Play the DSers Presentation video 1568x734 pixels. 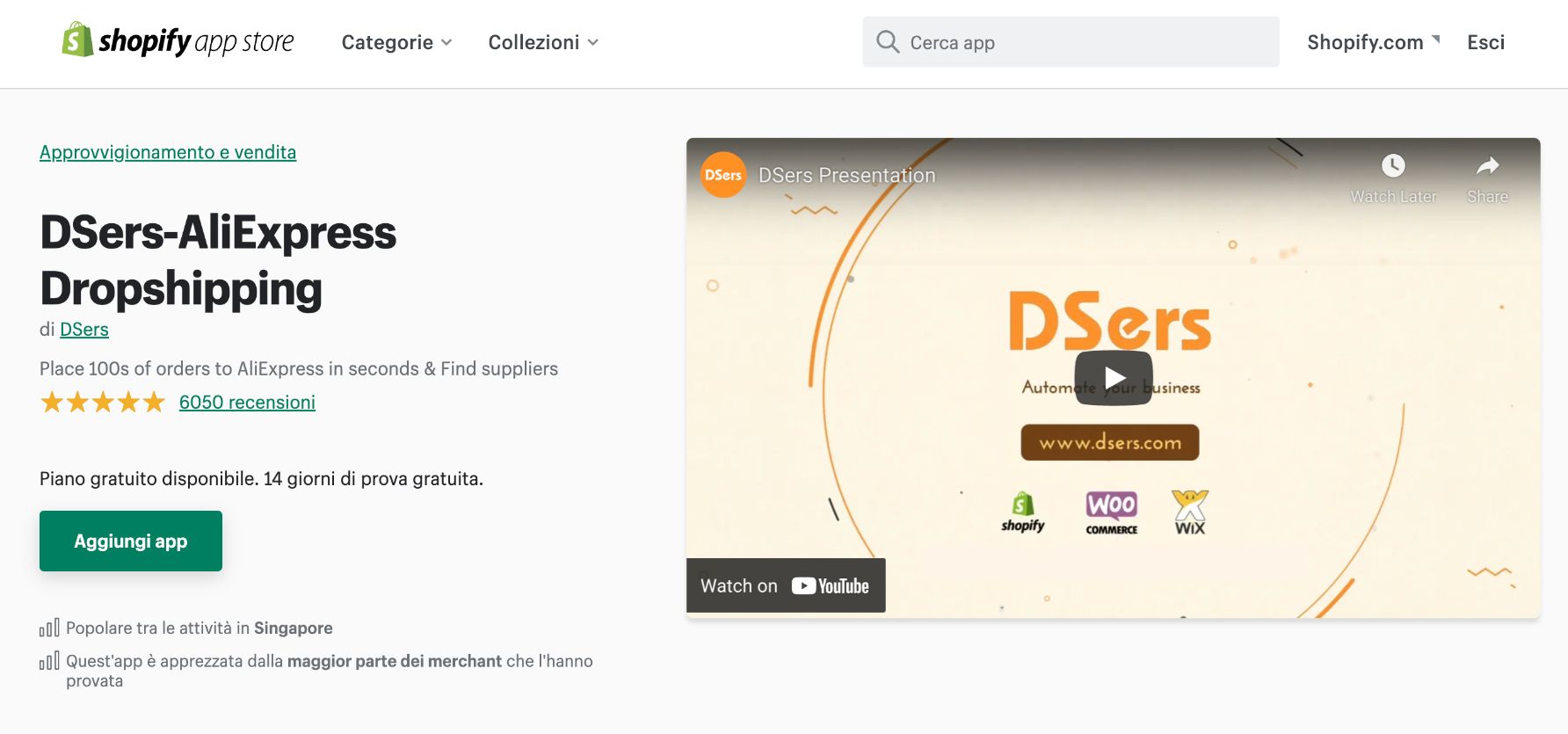(x=1113, y=378)
